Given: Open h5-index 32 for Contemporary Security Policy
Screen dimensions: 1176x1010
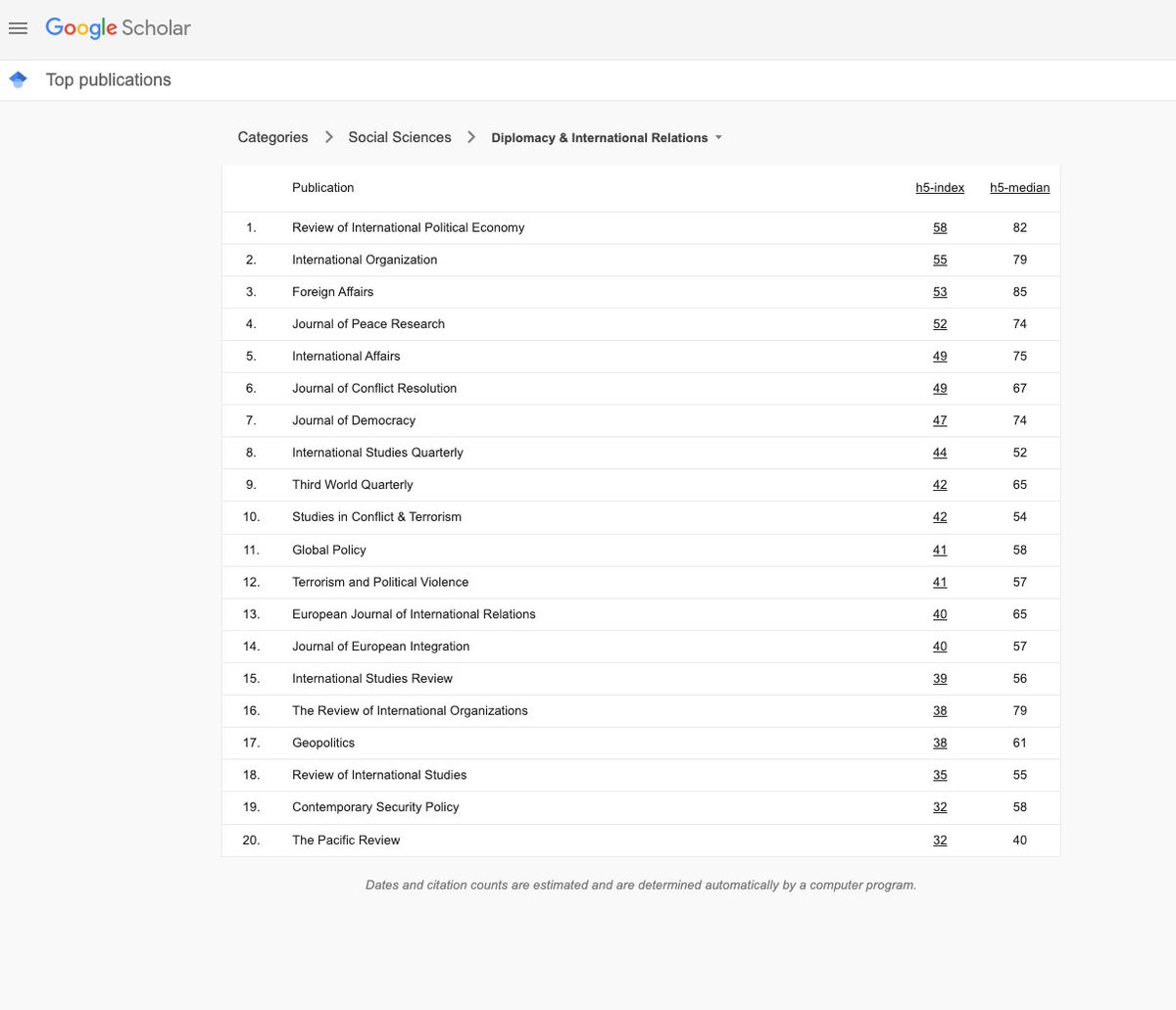Looking at the screenshot, I should (x=940, y=807).
